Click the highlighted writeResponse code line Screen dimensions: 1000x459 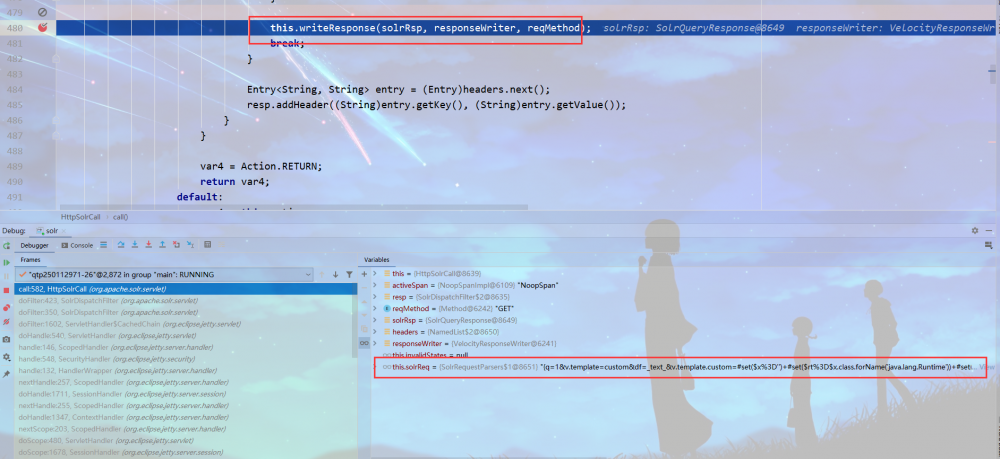coord(524,28)
